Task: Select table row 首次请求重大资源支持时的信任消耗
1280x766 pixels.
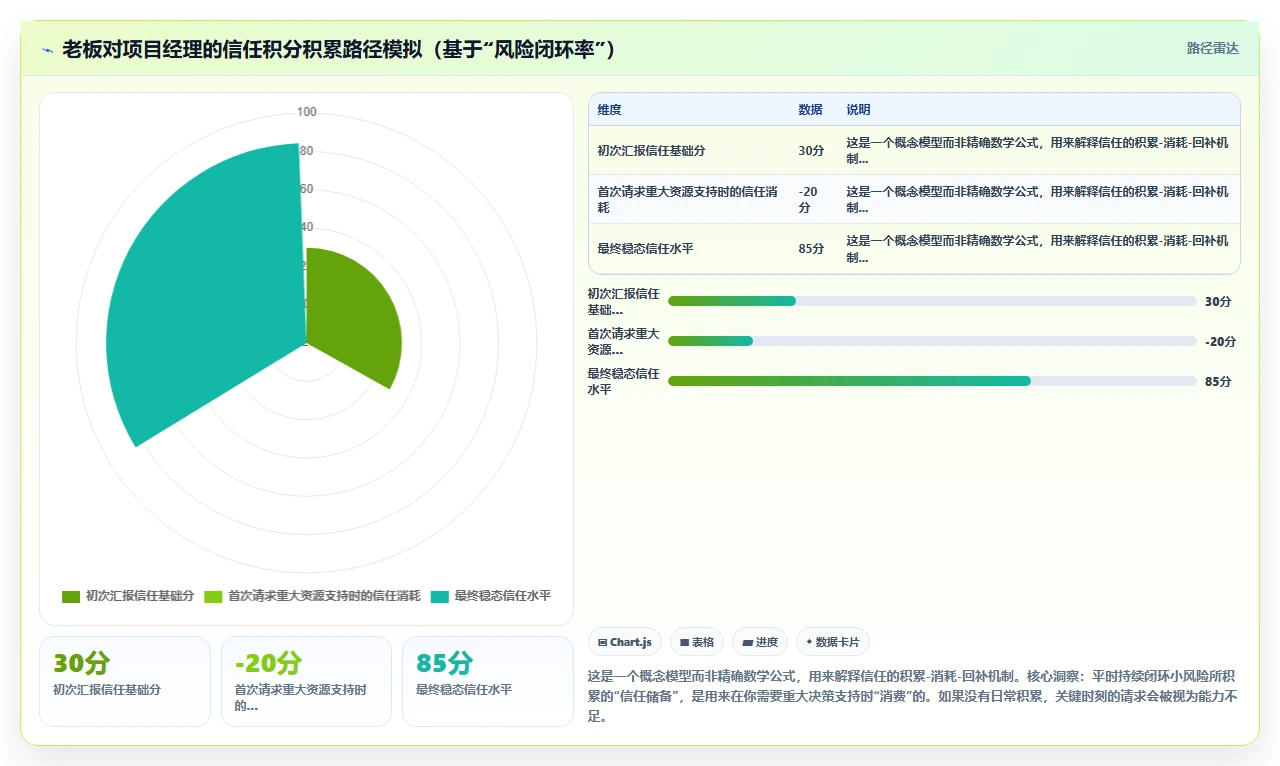Action: [x=914, y=199]
